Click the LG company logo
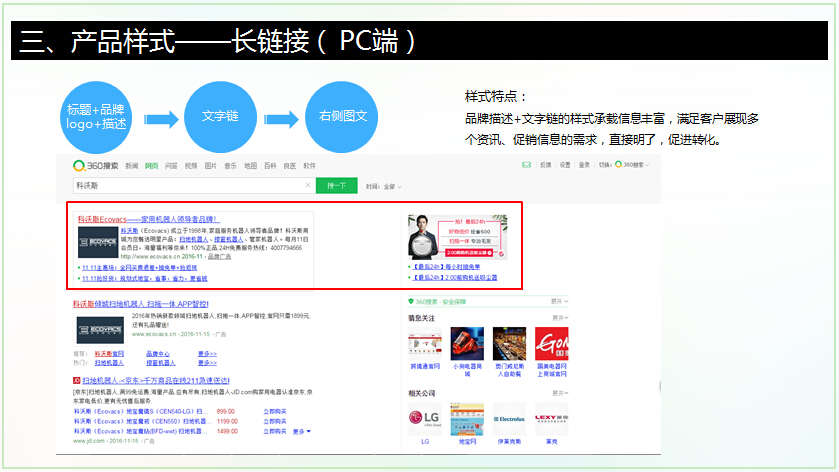839x472 pixels. click(x=425, y=416)
